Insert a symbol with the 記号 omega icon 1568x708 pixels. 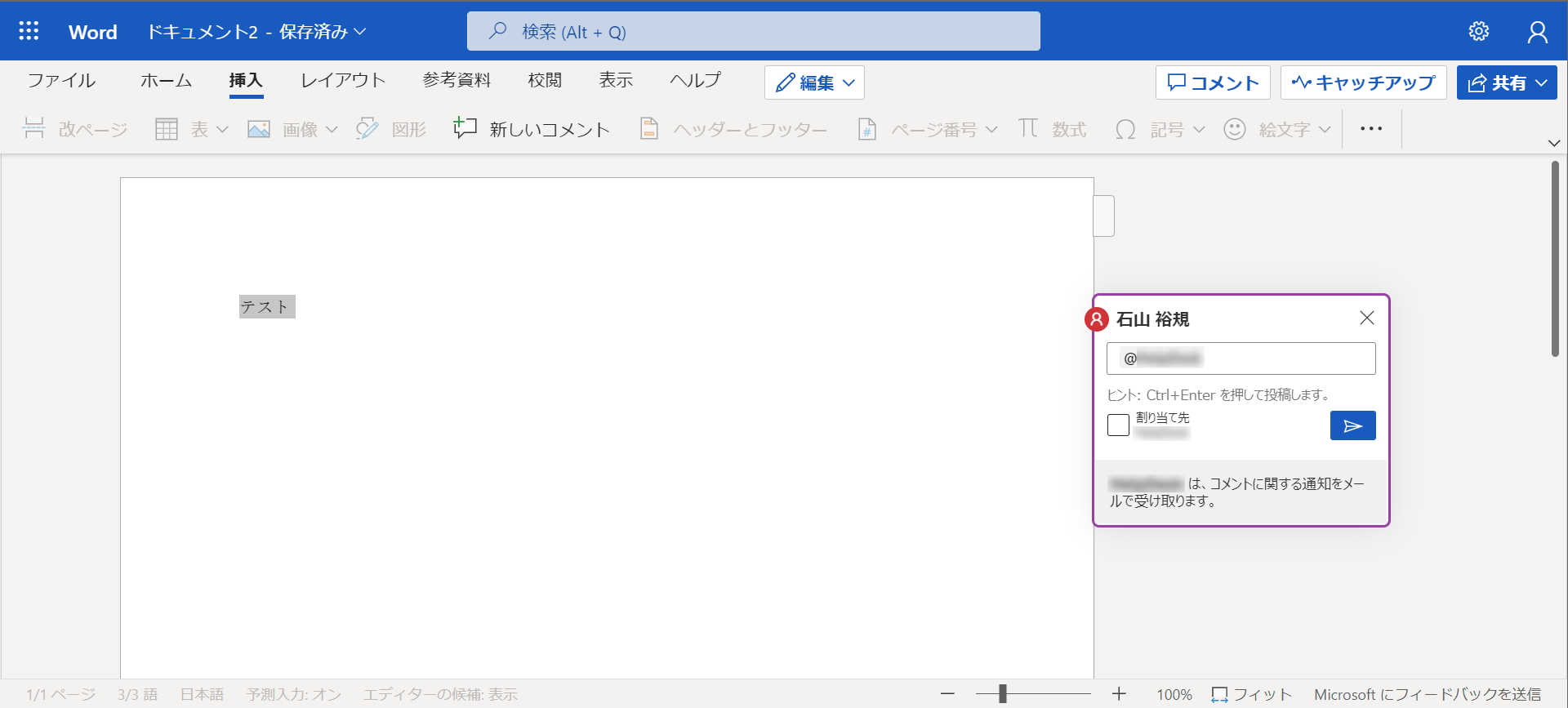(1125, 129)
